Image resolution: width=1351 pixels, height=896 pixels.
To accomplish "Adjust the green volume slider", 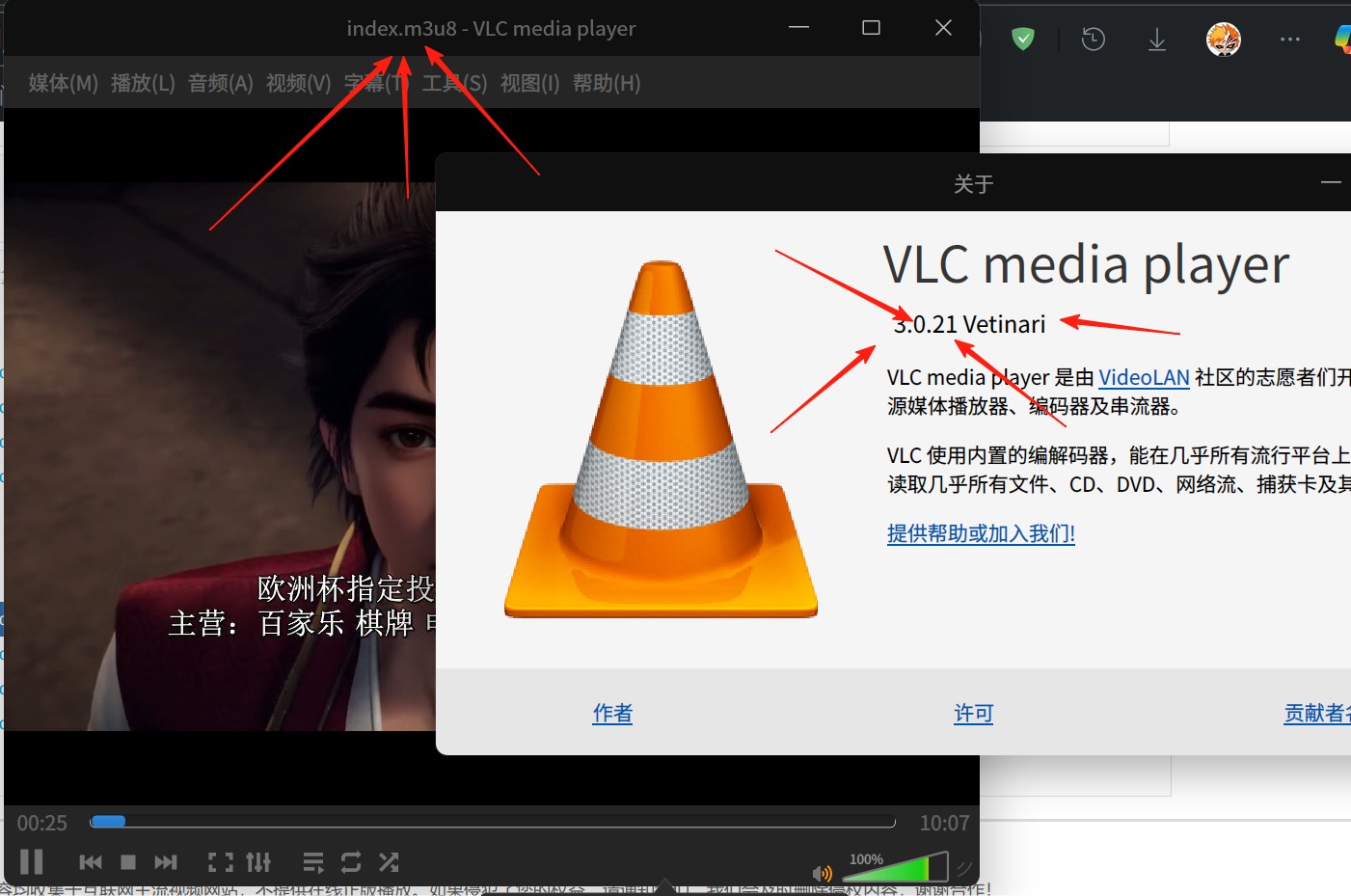I will click(x=895, y=867).
